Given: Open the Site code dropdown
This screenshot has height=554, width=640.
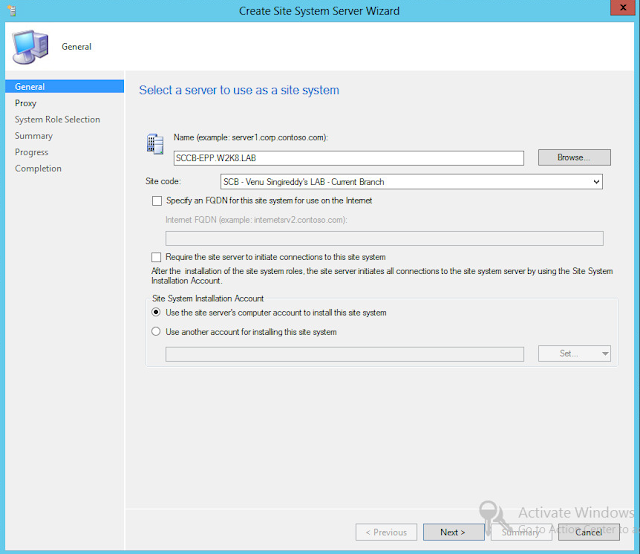Looking at the screenshot, I should [411, 182].
